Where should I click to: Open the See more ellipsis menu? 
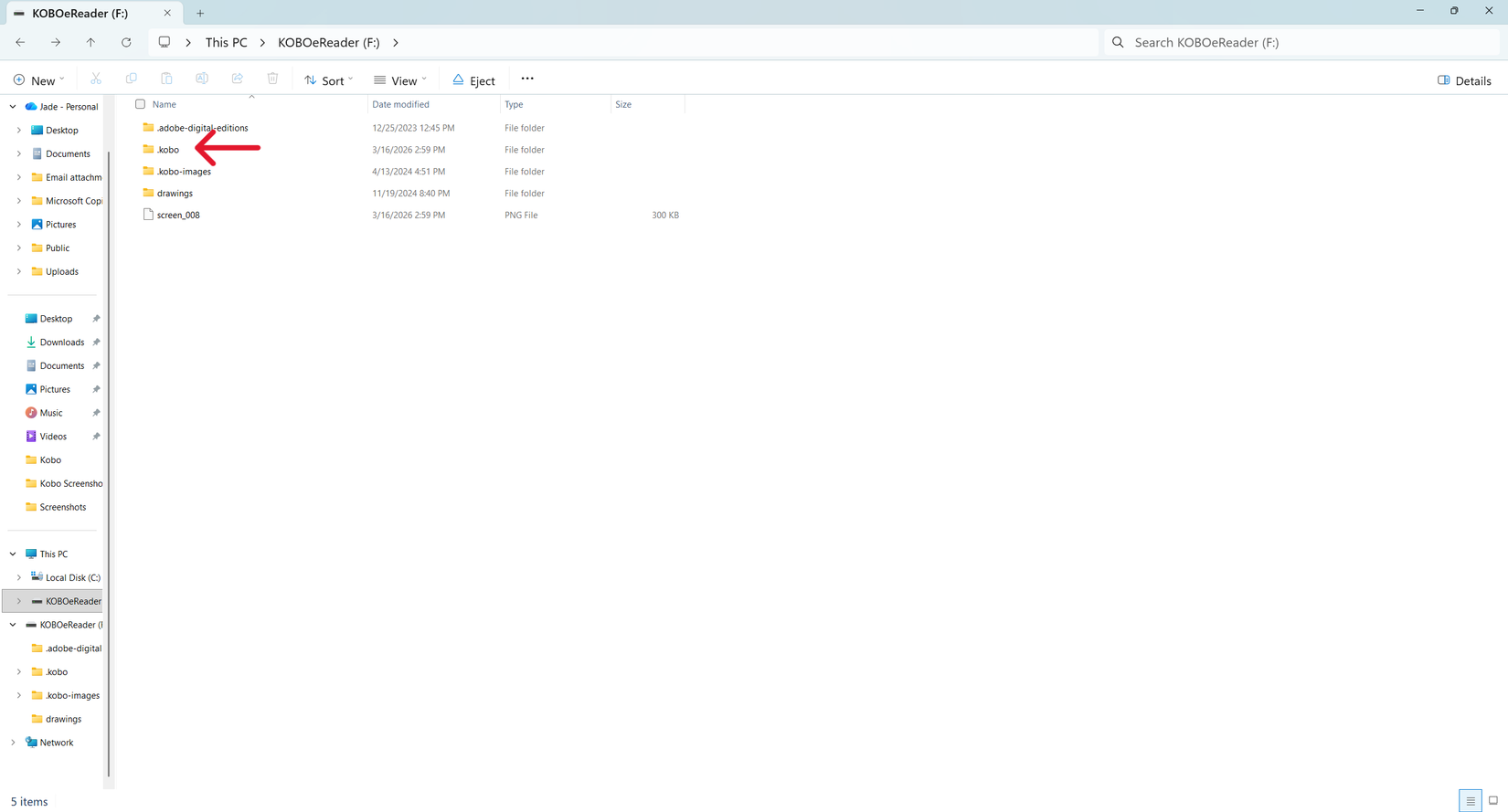click(527, 79)
